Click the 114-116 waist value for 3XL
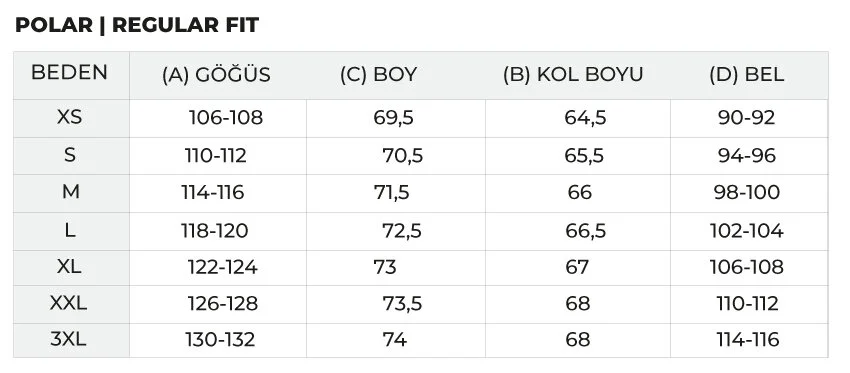The height and width of the screenshot is (373, 850). pos(748,339)
